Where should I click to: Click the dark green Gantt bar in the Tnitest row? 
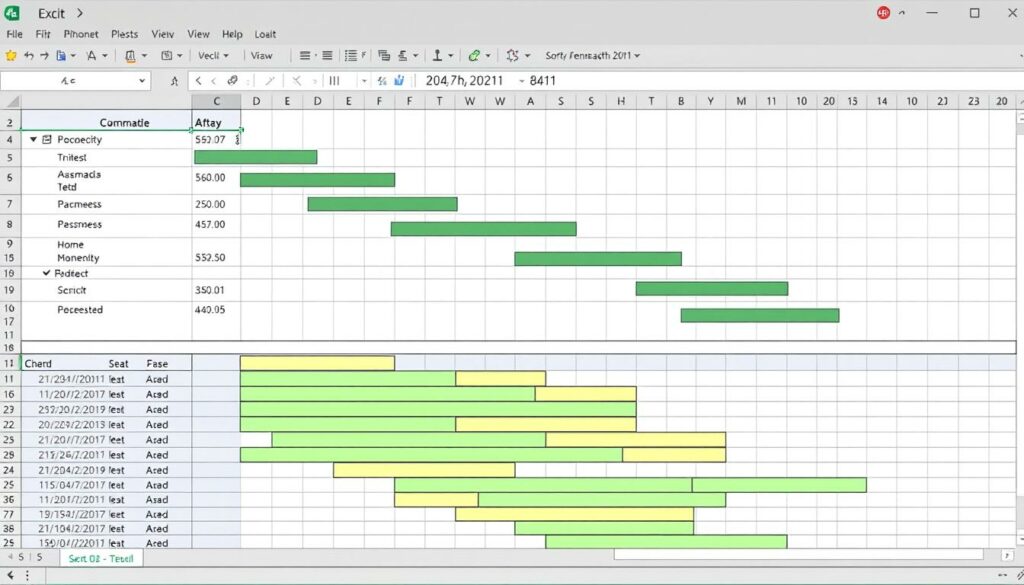click(x=255, y=157)
